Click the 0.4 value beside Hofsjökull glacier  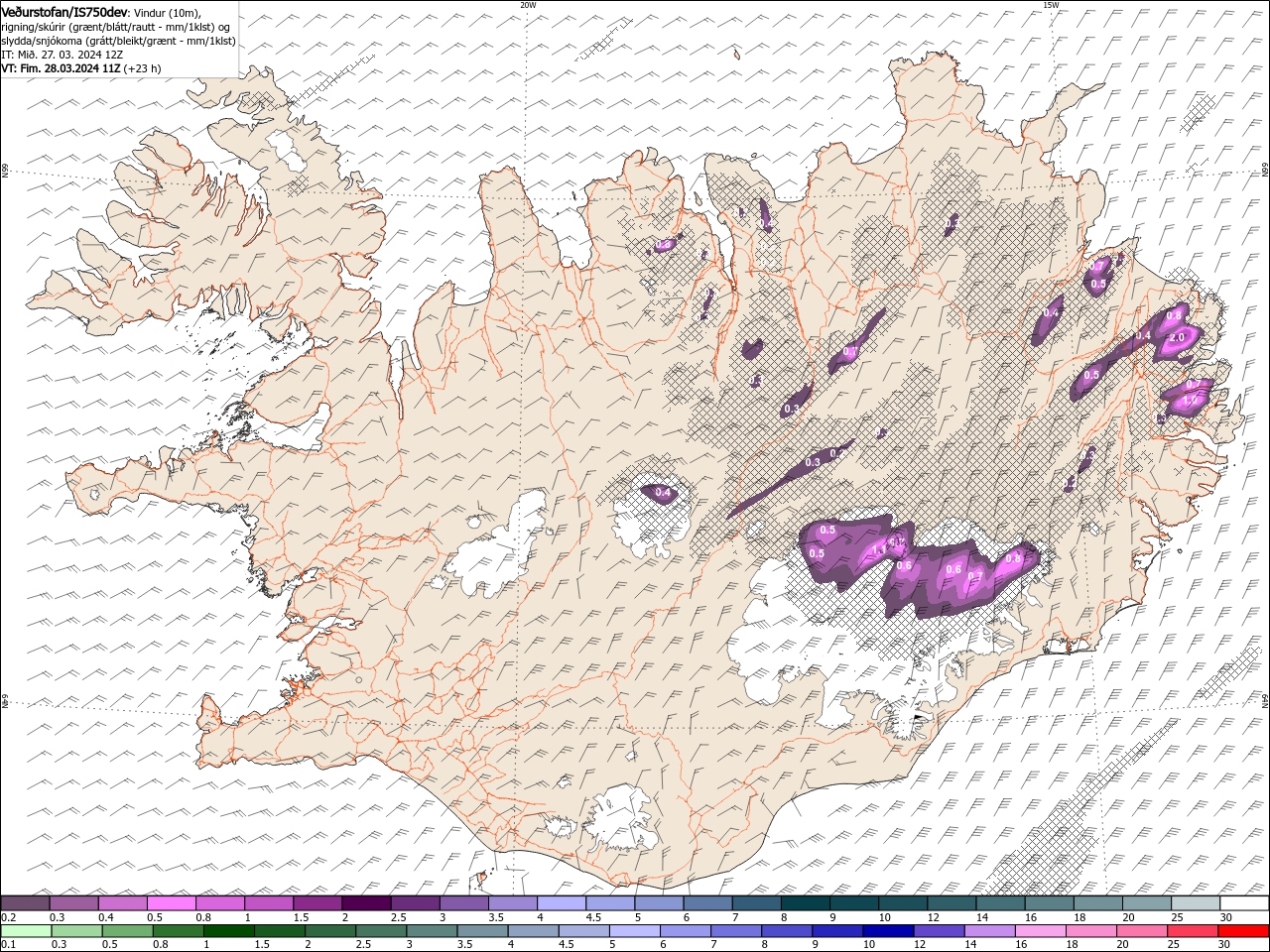[x=663, y=493]
